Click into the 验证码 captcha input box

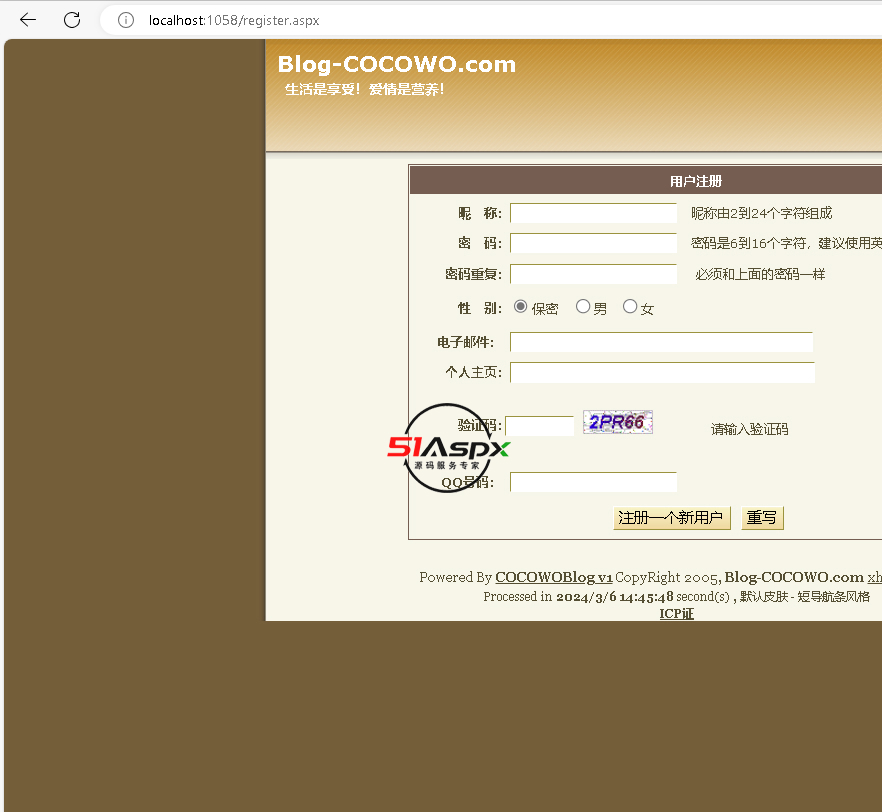point(539,426)
